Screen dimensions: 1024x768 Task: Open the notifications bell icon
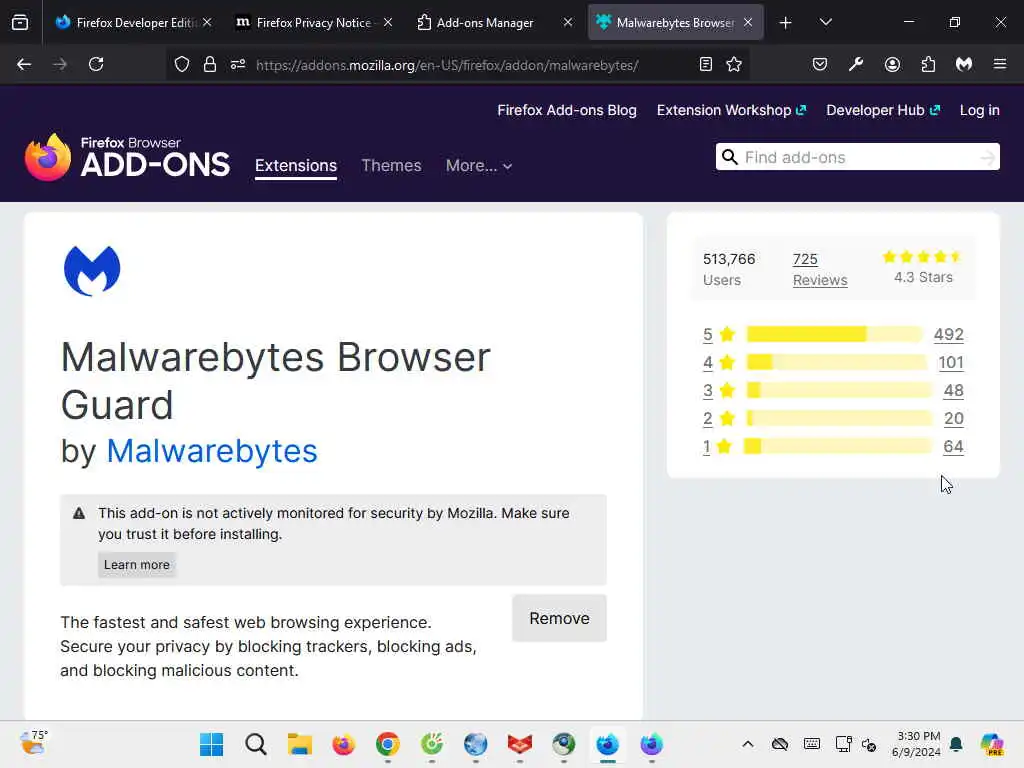(x=956, y=744)
